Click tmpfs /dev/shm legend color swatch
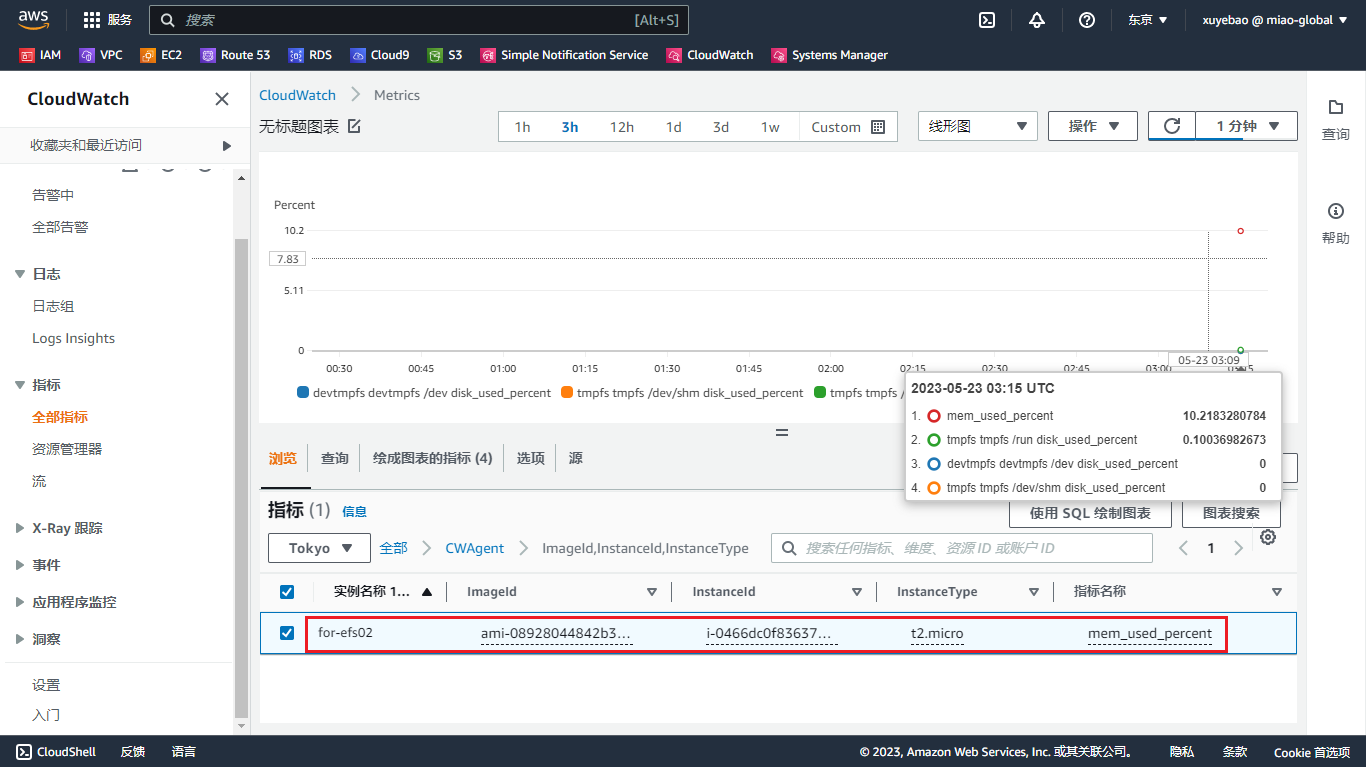Image resolution: width=1366 pixels, height=767 pixels. pos(567,393)
